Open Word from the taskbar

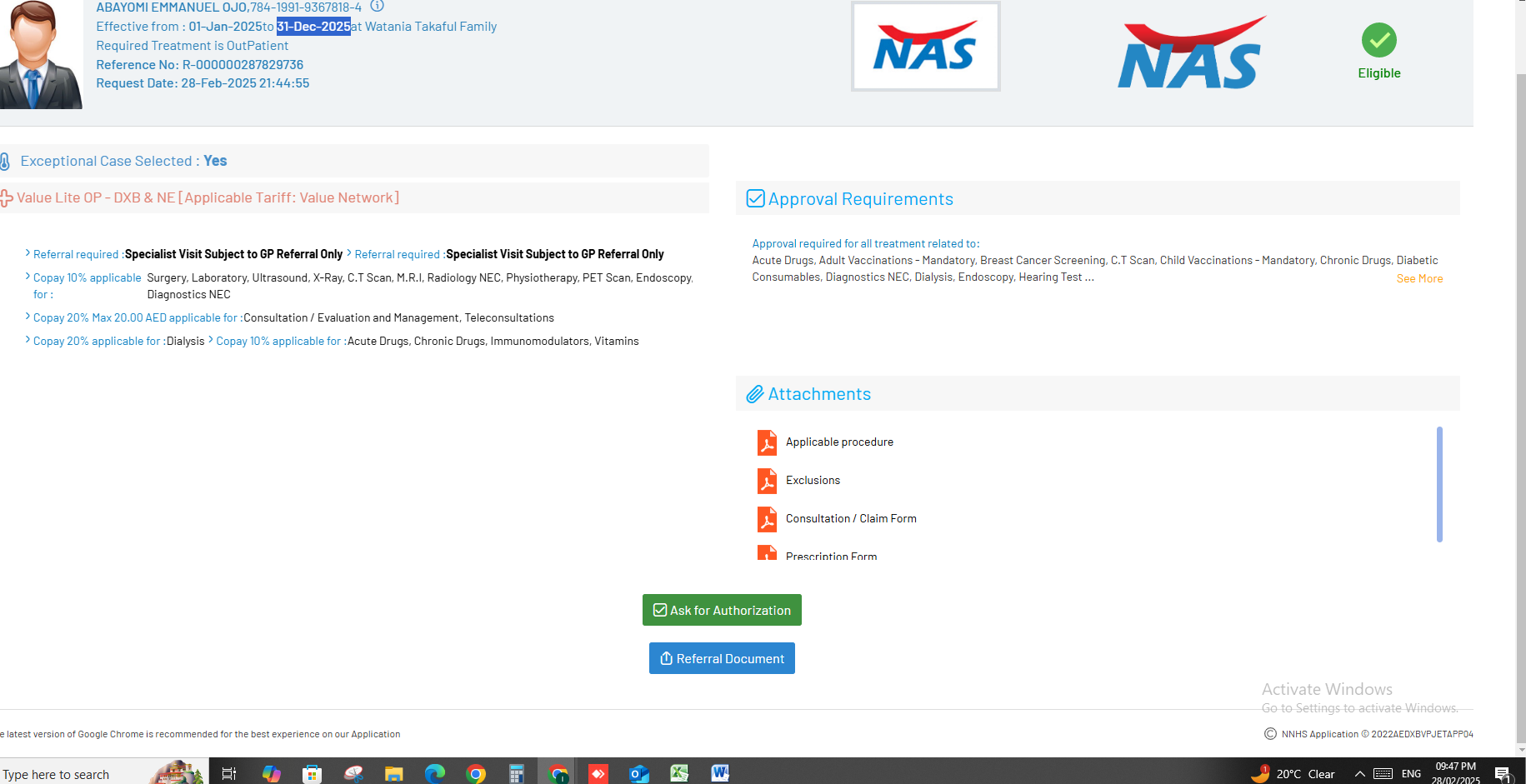(720, 774)
